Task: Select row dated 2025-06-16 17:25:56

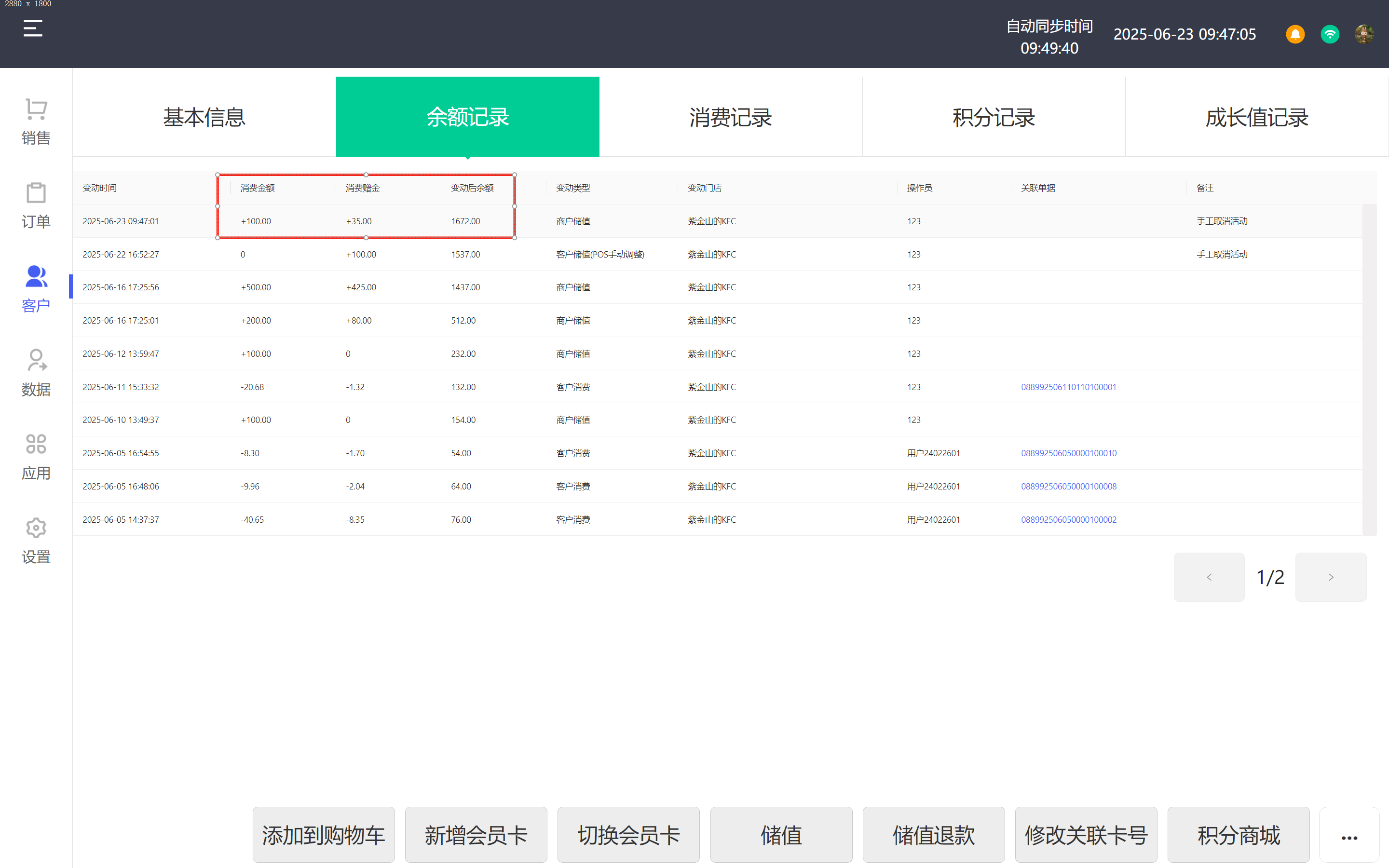Action: [718, 287]
